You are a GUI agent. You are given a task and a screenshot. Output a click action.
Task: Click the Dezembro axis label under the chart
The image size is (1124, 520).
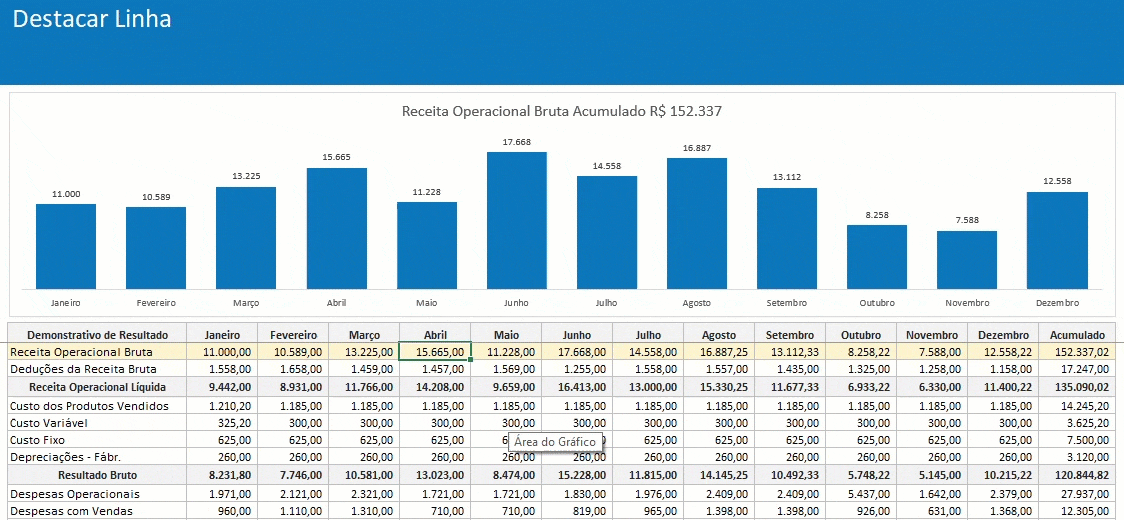pyautogui.click(x=1057, y=303)
